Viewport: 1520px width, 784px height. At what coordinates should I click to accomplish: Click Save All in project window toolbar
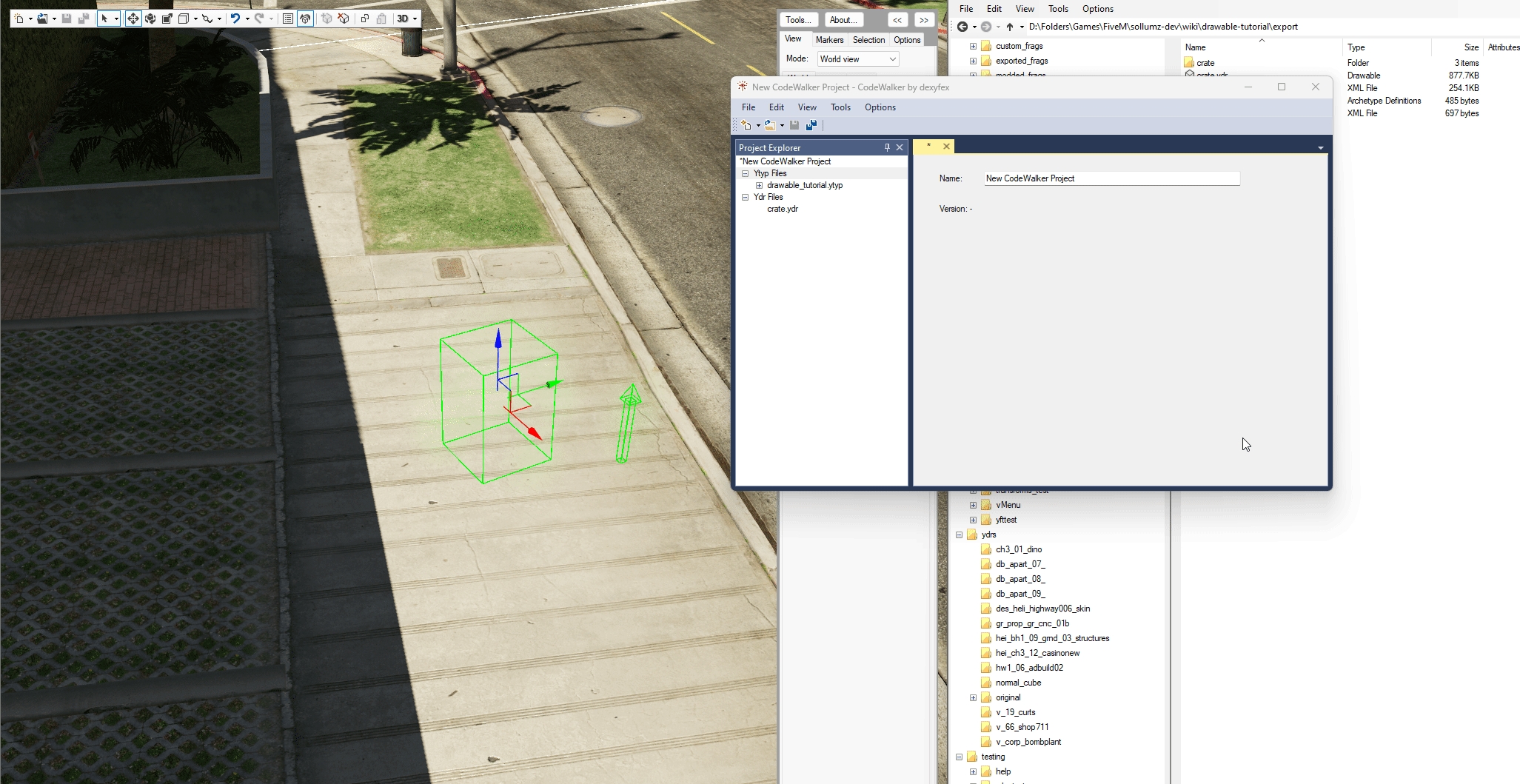point(811,125)
